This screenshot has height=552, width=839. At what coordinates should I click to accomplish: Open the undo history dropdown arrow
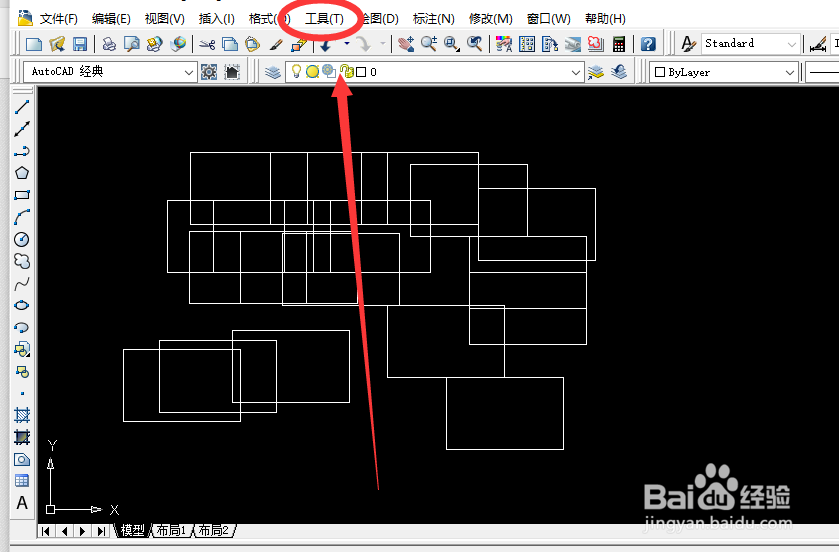coord(347,44)
